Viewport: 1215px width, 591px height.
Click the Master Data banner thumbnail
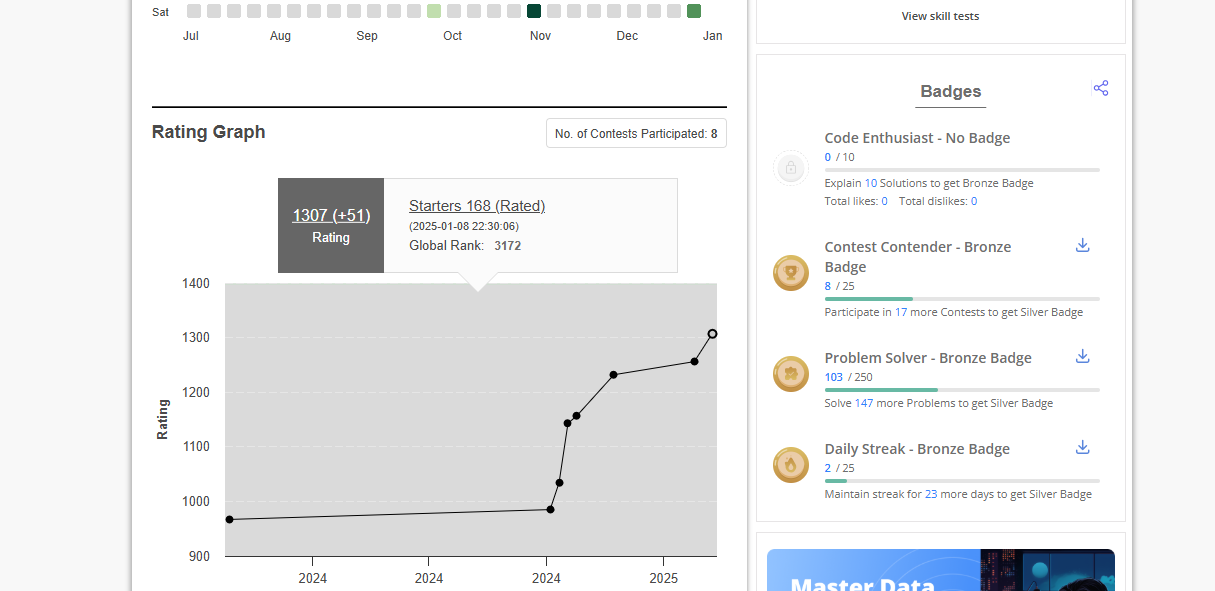[x=940, y=570]
